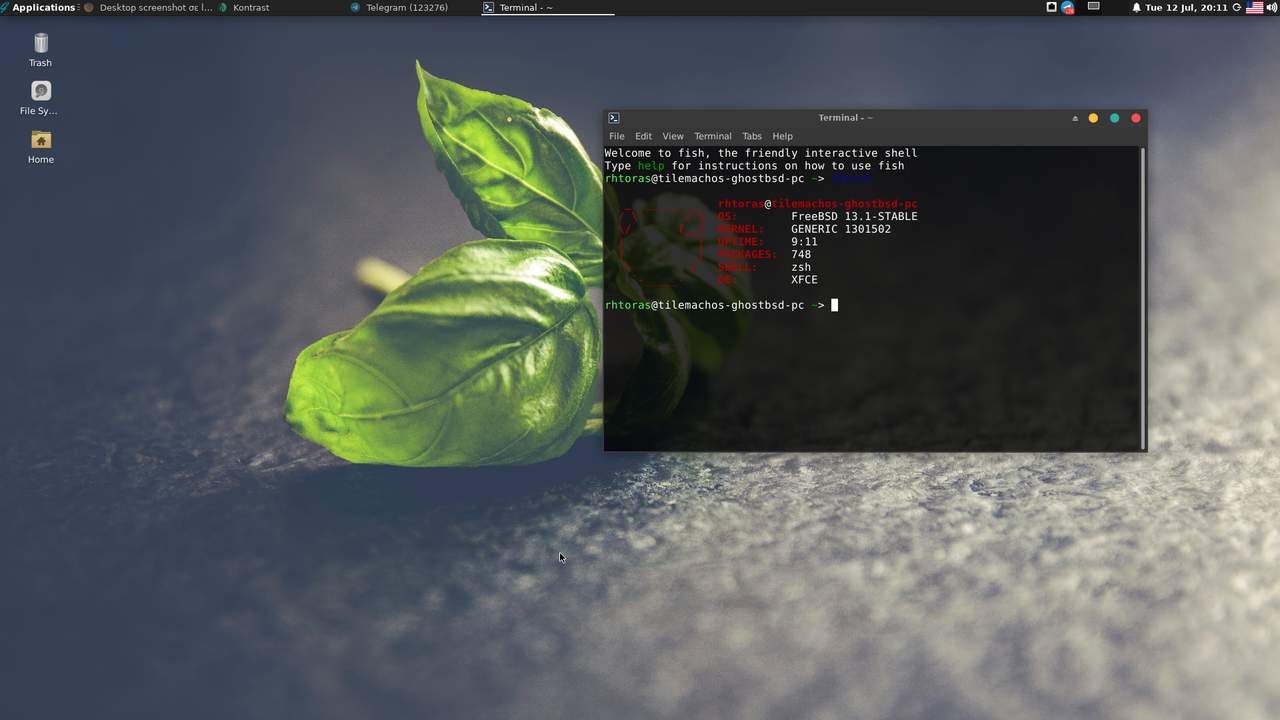Click the Terminal vertical scrollbar
1280x720 pixels.
(x=1143, y=298)
